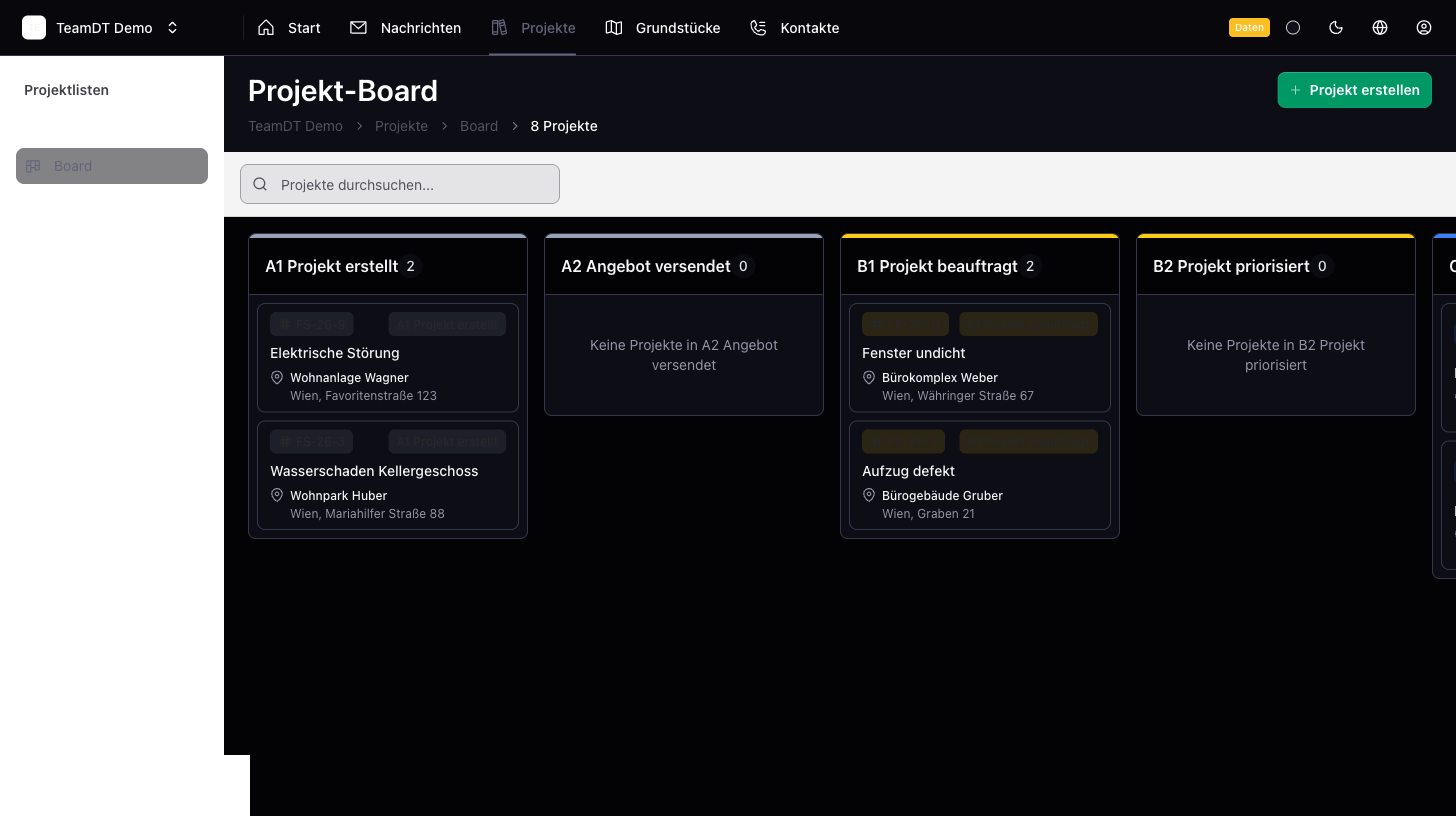Toggle dark mode with the moon icon
The height and width of the screenshot is (816, 1456).
pos(1336,27)
